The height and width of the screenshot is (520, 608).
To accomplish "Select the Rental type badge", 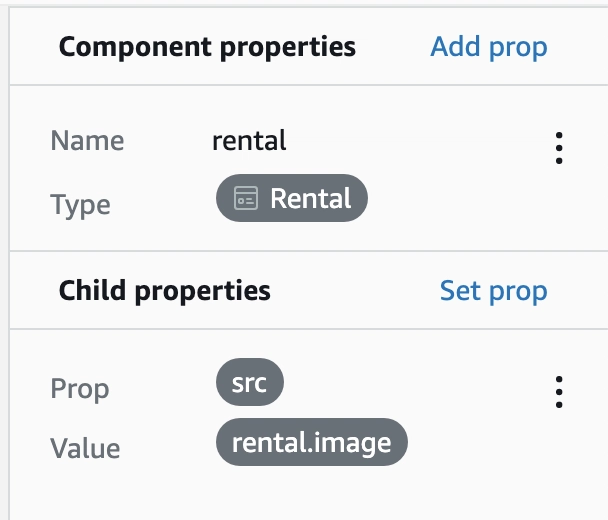I will coord(292,198).
